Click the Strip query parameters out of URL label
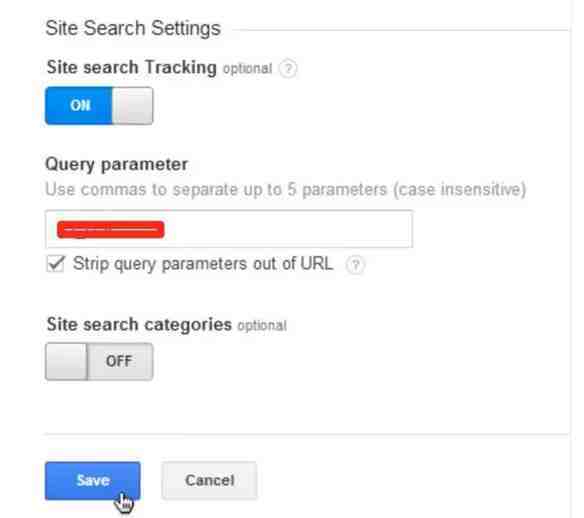The width and height of the screenshot is (584, 518). 203,264
